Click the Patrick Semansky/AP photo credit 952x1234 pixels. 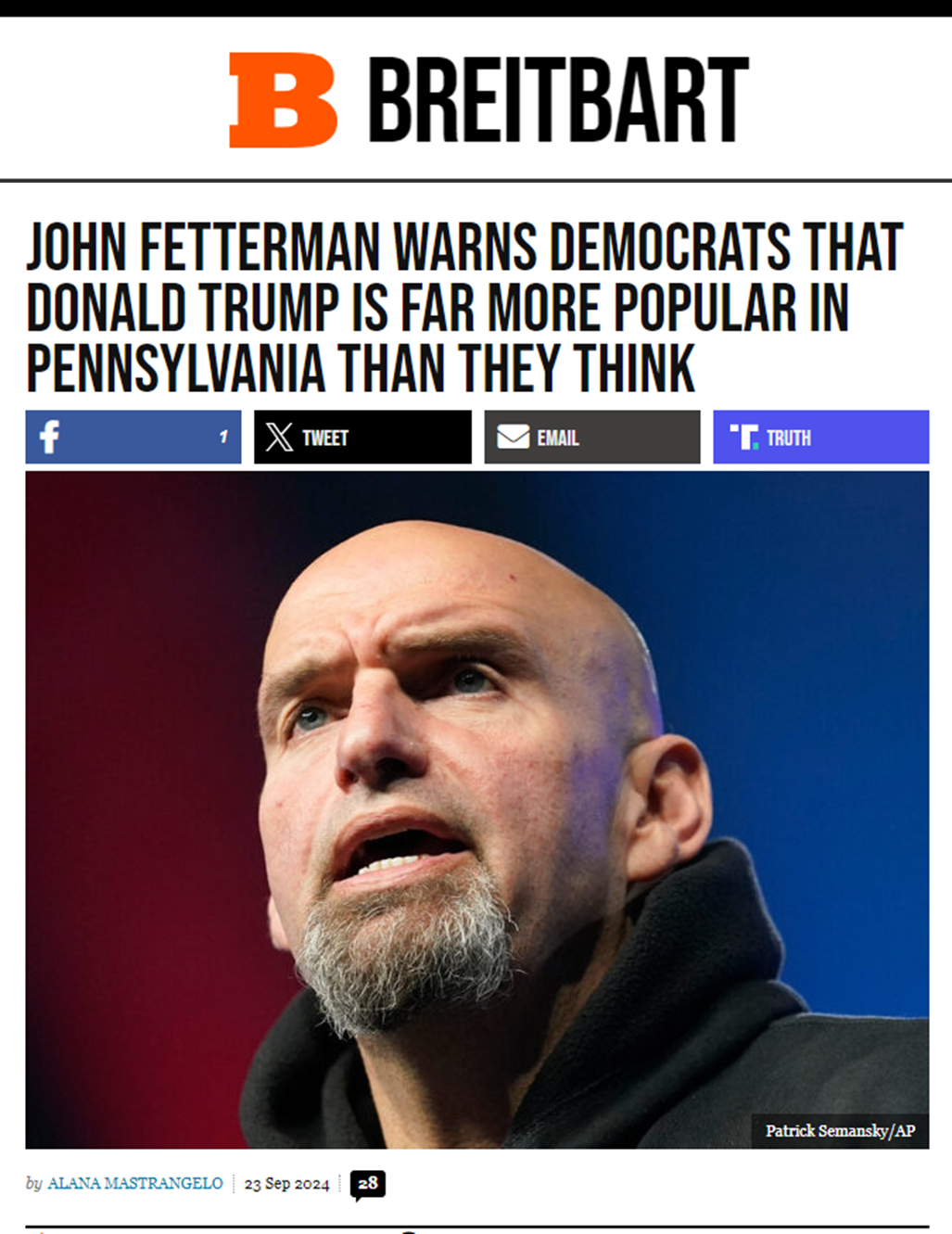pos(840,1130)
